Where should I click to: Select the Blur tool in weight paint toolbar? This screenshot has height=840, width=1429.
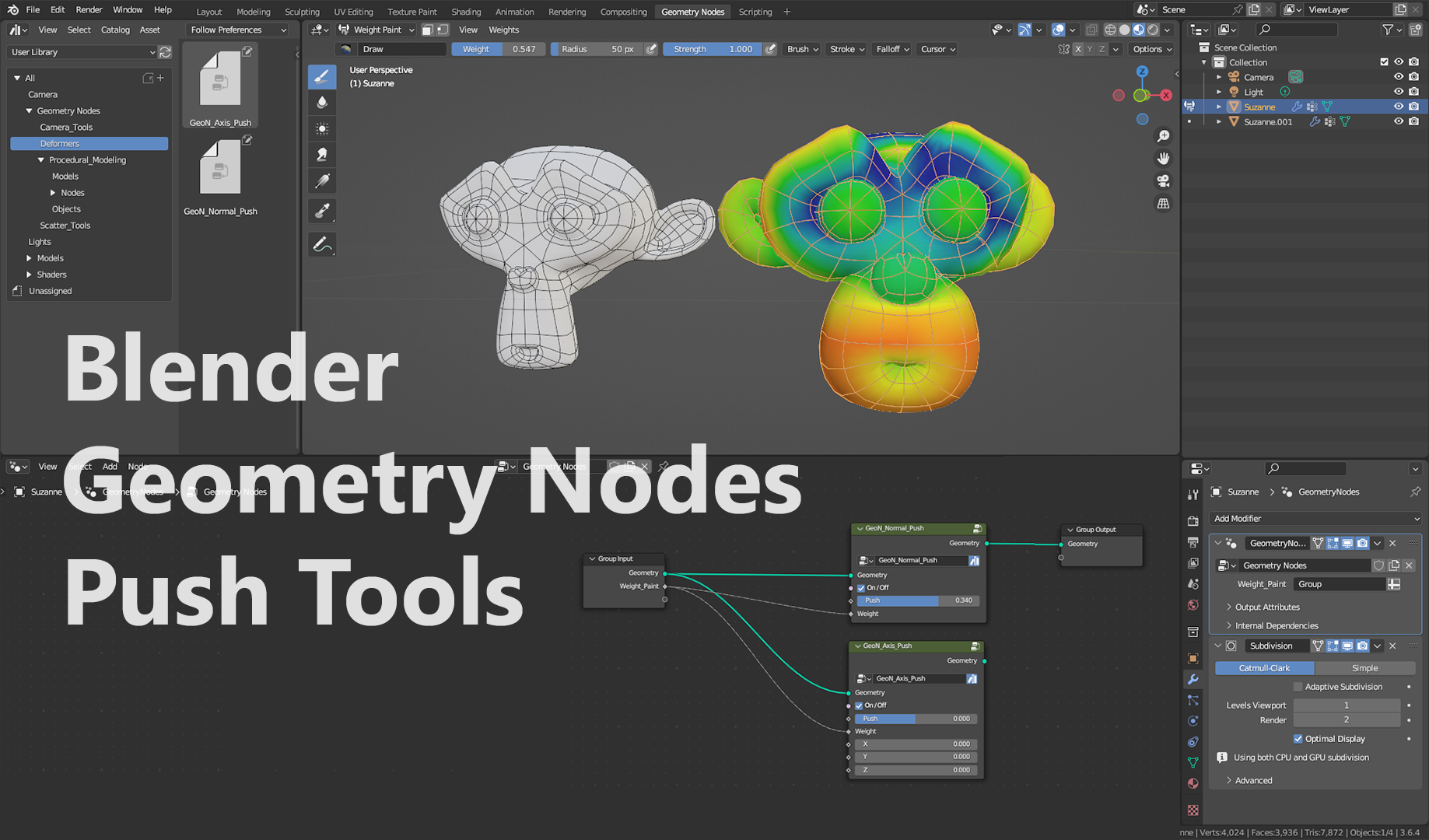[x=321, y=102]
